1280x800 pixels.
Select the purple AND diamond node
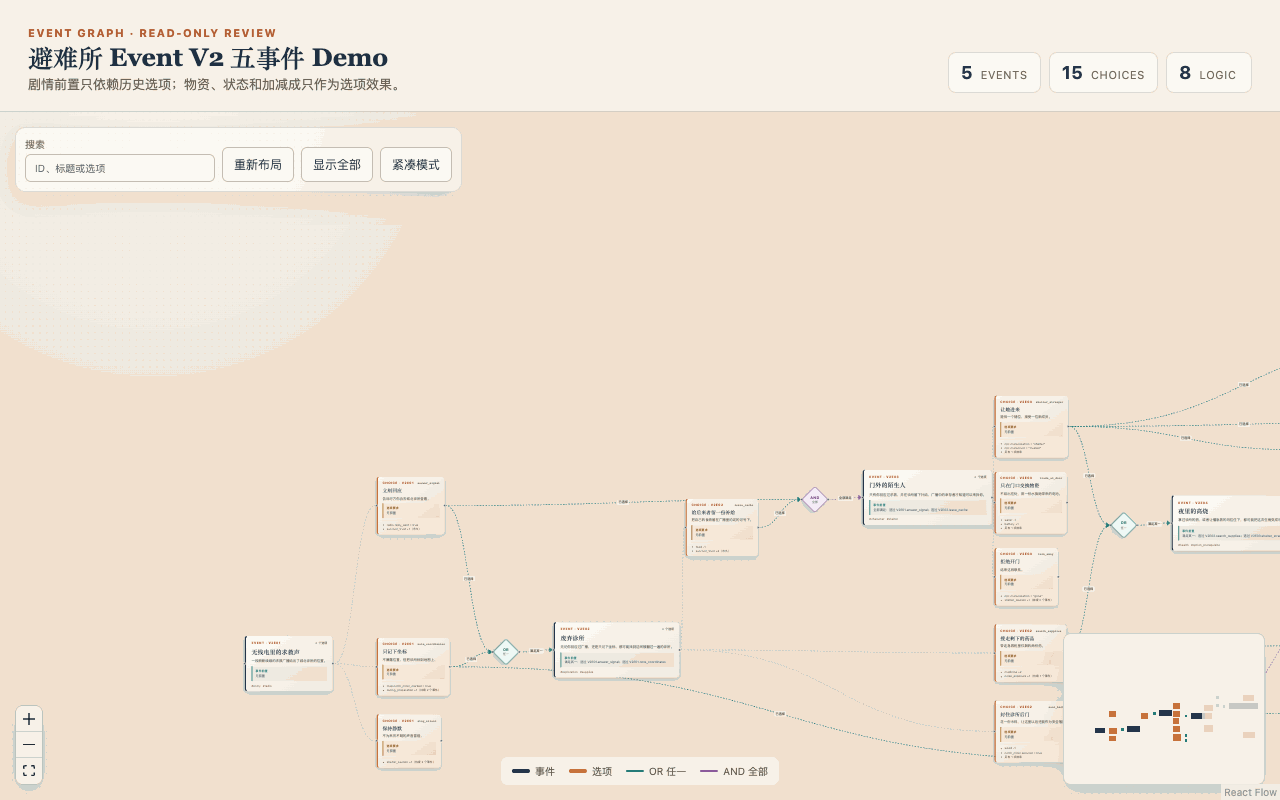[815, 499]
